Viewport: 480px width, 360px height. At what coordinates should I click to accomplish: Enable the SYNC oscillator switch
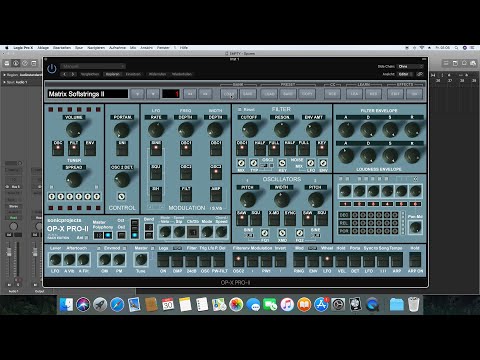pyautogui.click(x=290, y=218)
